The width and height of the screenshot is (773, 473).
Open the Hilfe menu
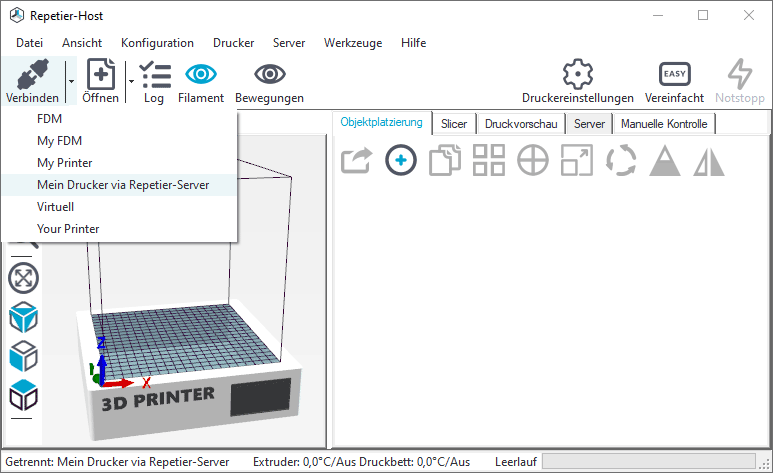(414, 43)
